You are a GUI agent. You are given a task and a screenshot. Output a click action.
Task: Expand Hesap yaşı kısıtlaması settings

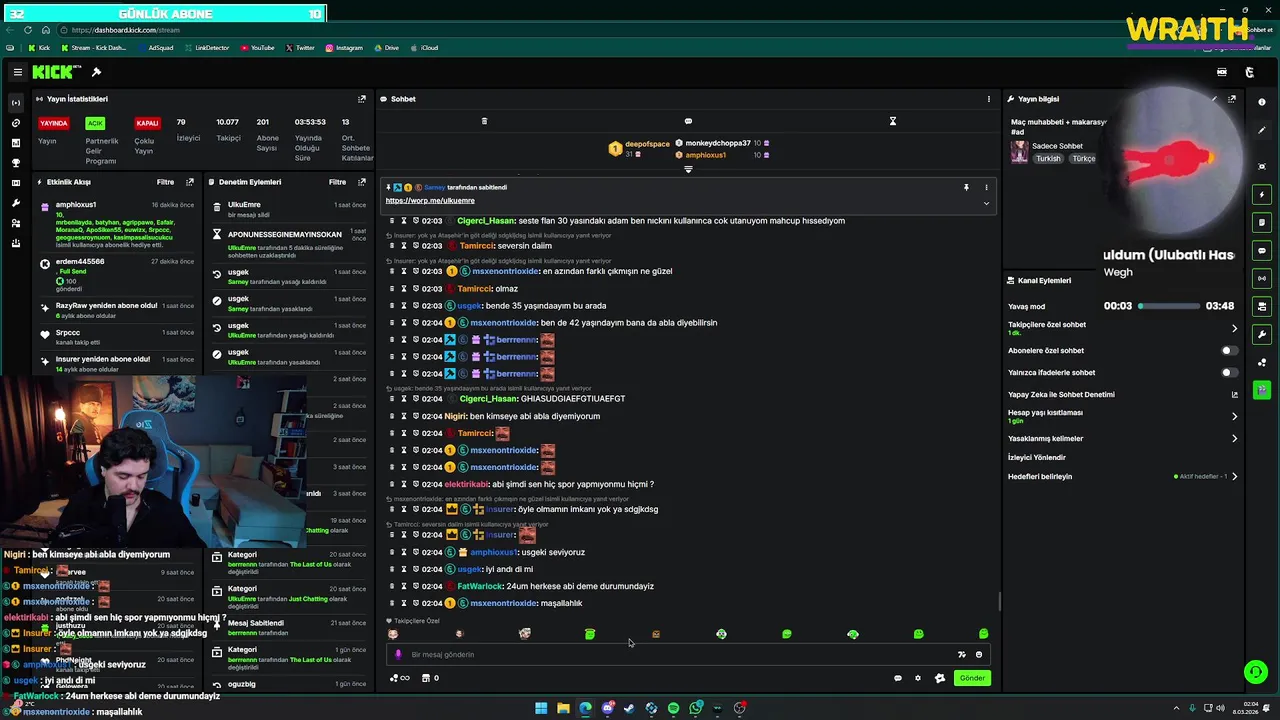[x=1234, y=416]
